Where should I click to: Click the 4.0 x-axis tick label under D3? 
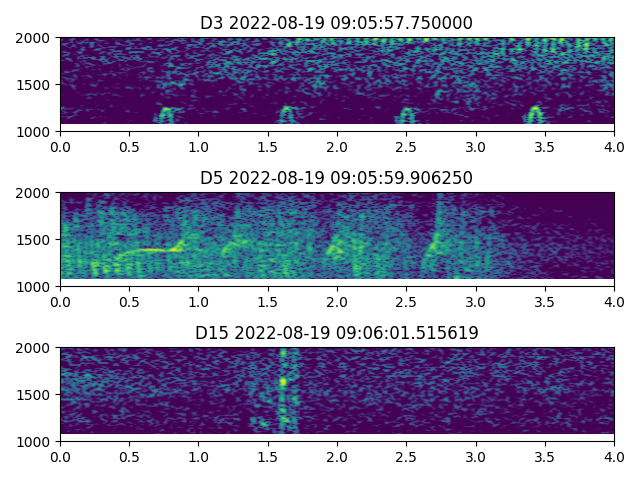pyautogui.click(x=614, y=146)
